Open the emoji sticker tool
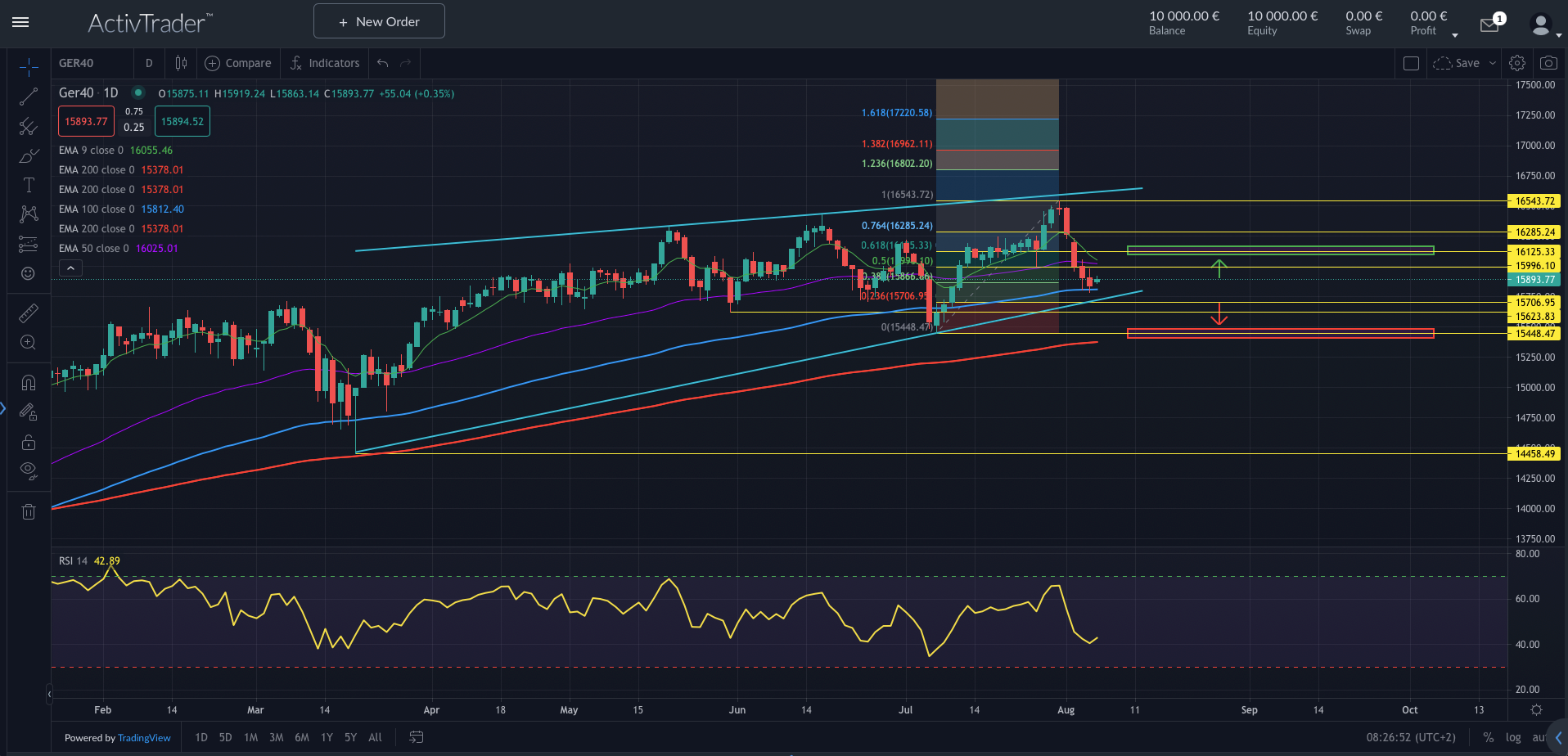 click(29, 273)
